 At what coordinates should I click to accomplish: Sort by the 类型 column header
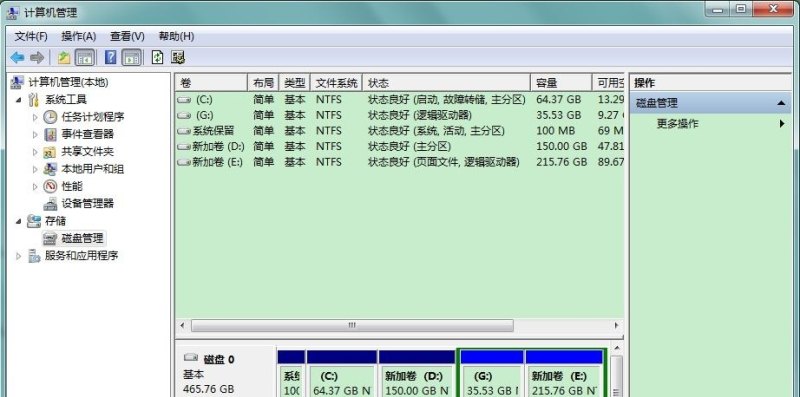coord(294,83)
